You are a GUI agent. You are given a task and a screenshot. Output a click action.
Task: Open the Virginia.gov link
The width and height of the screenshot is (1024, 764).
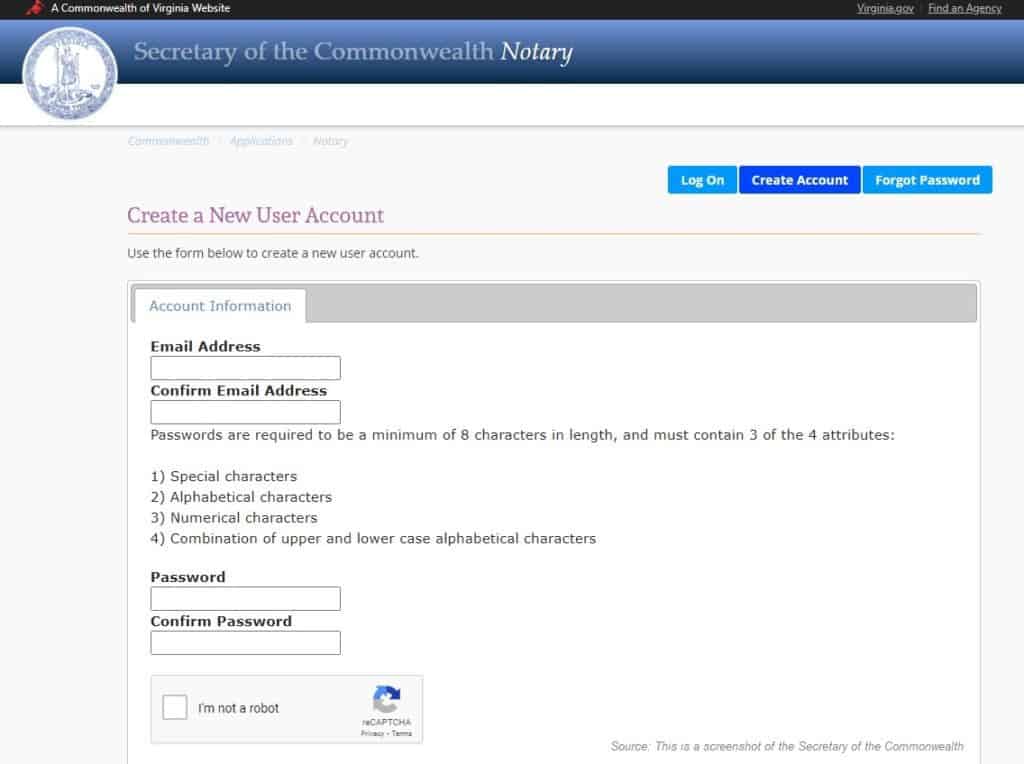pyautogui.click(x=885, y=8)
